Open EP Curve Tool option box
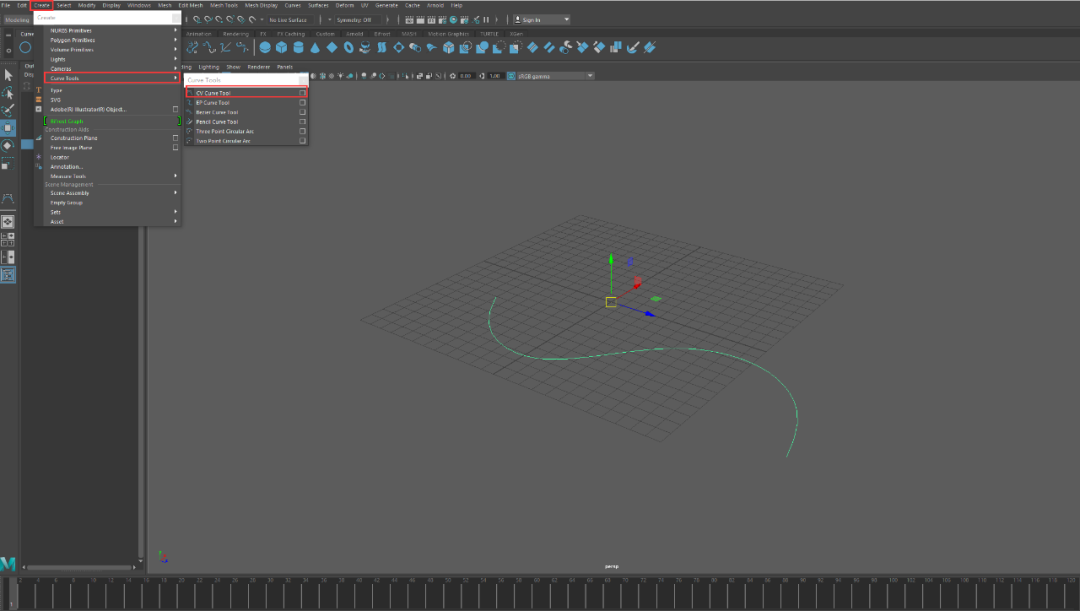The height and width of the screenshot is (611, 1080). tap(302, 103)
